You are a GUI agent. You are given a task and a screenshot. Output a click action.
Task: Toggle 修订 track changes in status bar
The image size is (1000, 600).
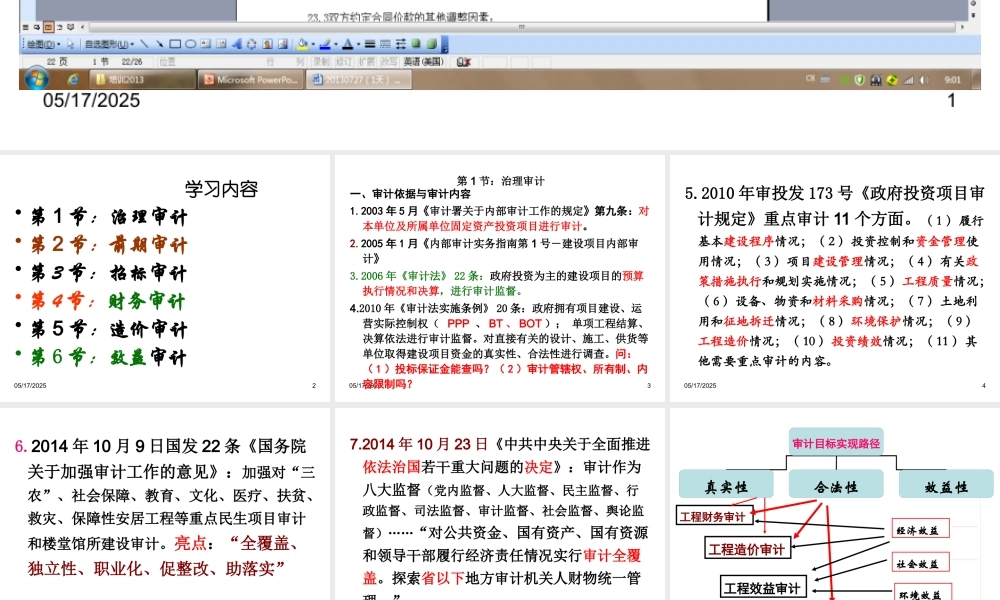click(344, 62)
